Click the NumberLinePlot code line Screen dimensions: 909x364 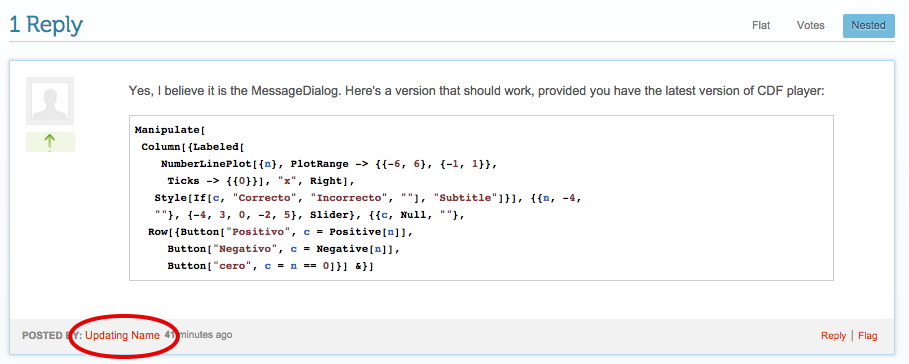coord(329,164)
